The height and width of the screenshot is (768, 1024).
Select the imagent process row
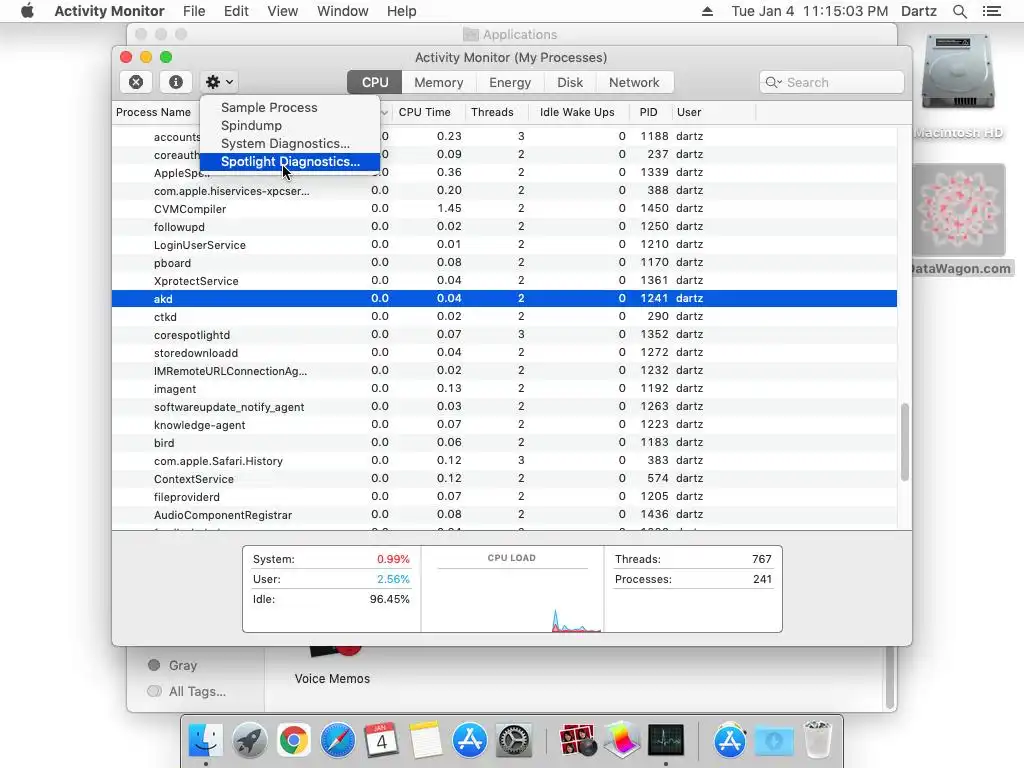[504, 389]
